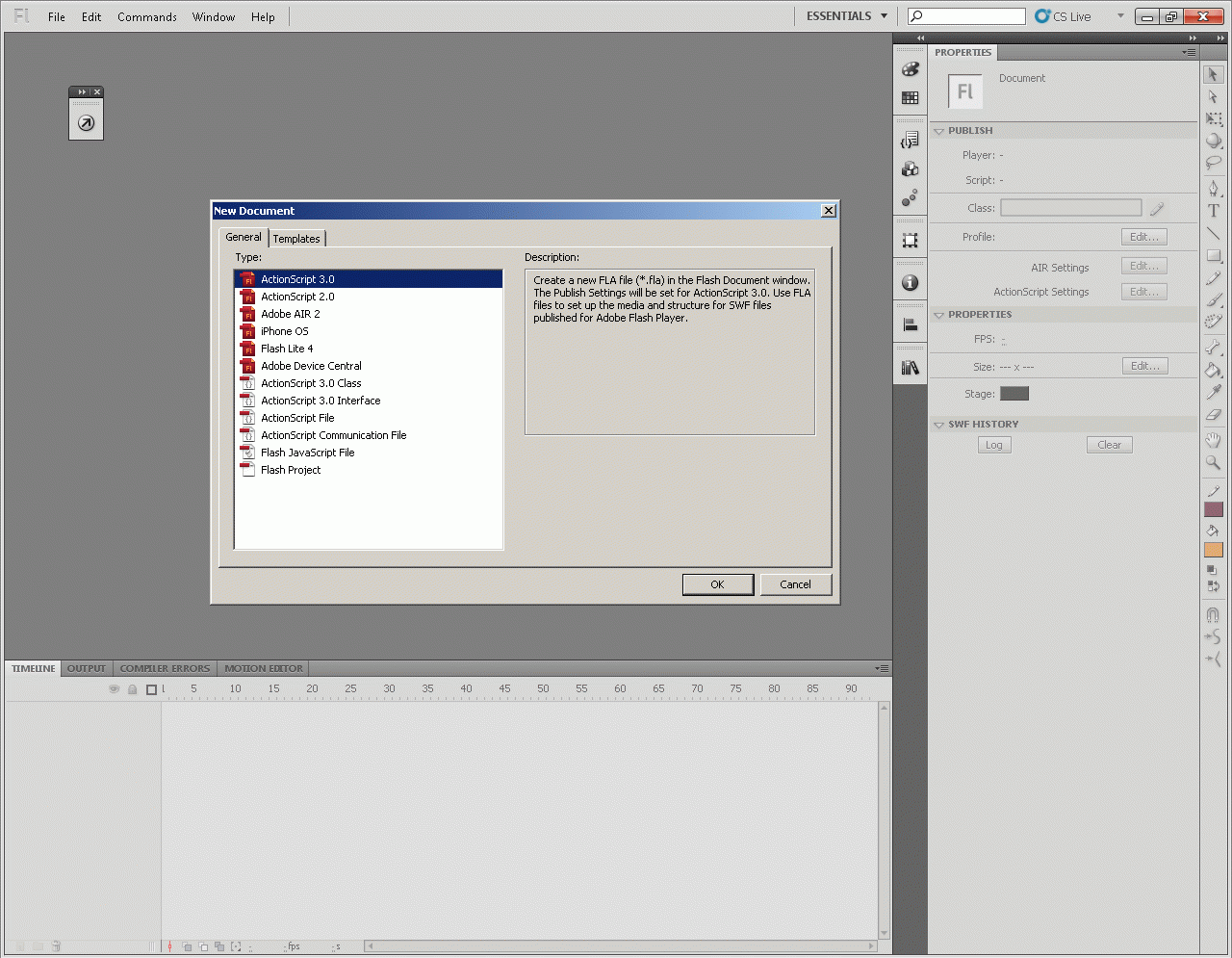Open Modify Onion Markers menu
This screenshot has height=958, width=1232.
coord(236,946)
